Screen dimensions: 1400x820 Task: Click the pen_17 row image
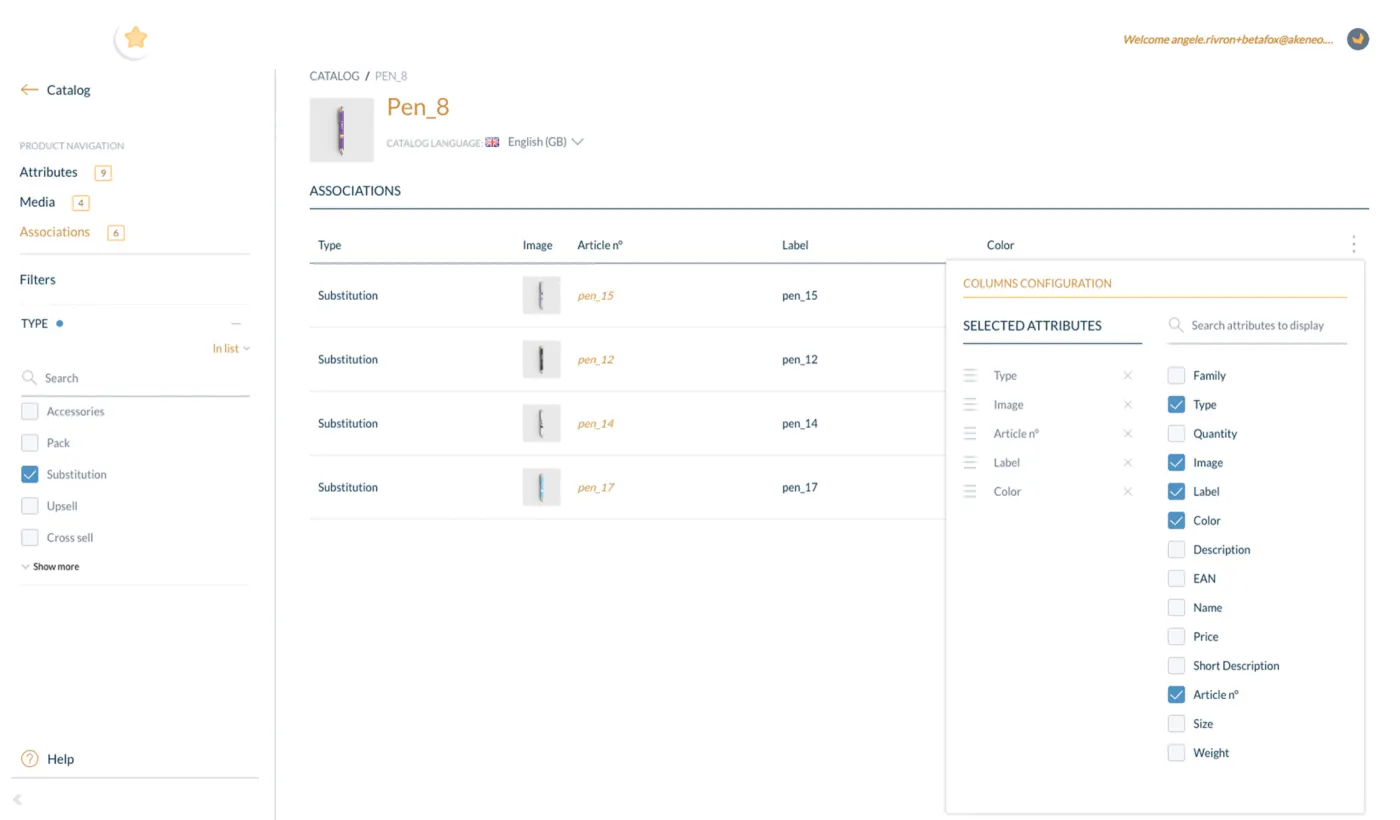541,488
